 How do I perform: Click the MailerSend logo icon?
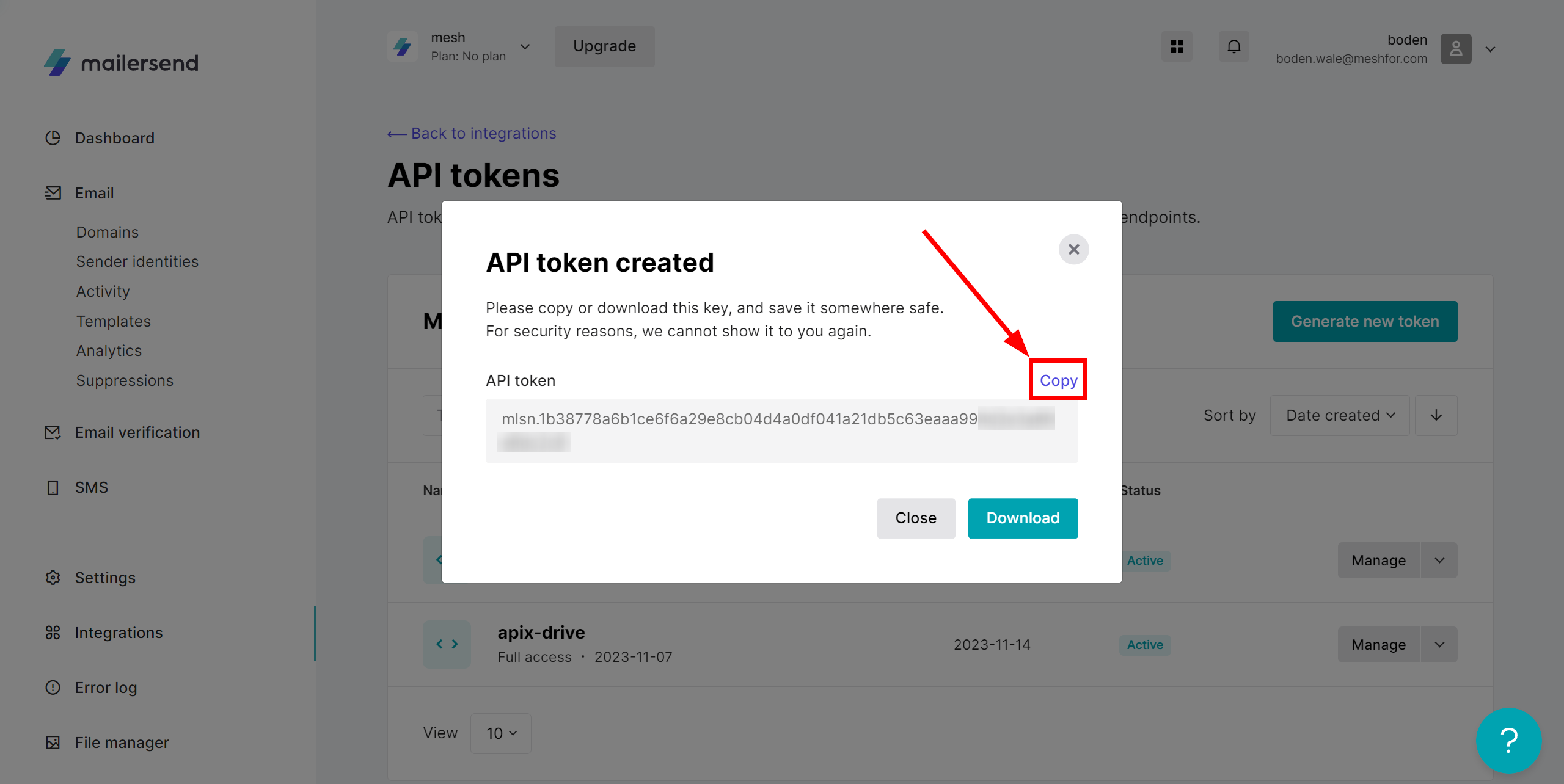coord(57,62)
